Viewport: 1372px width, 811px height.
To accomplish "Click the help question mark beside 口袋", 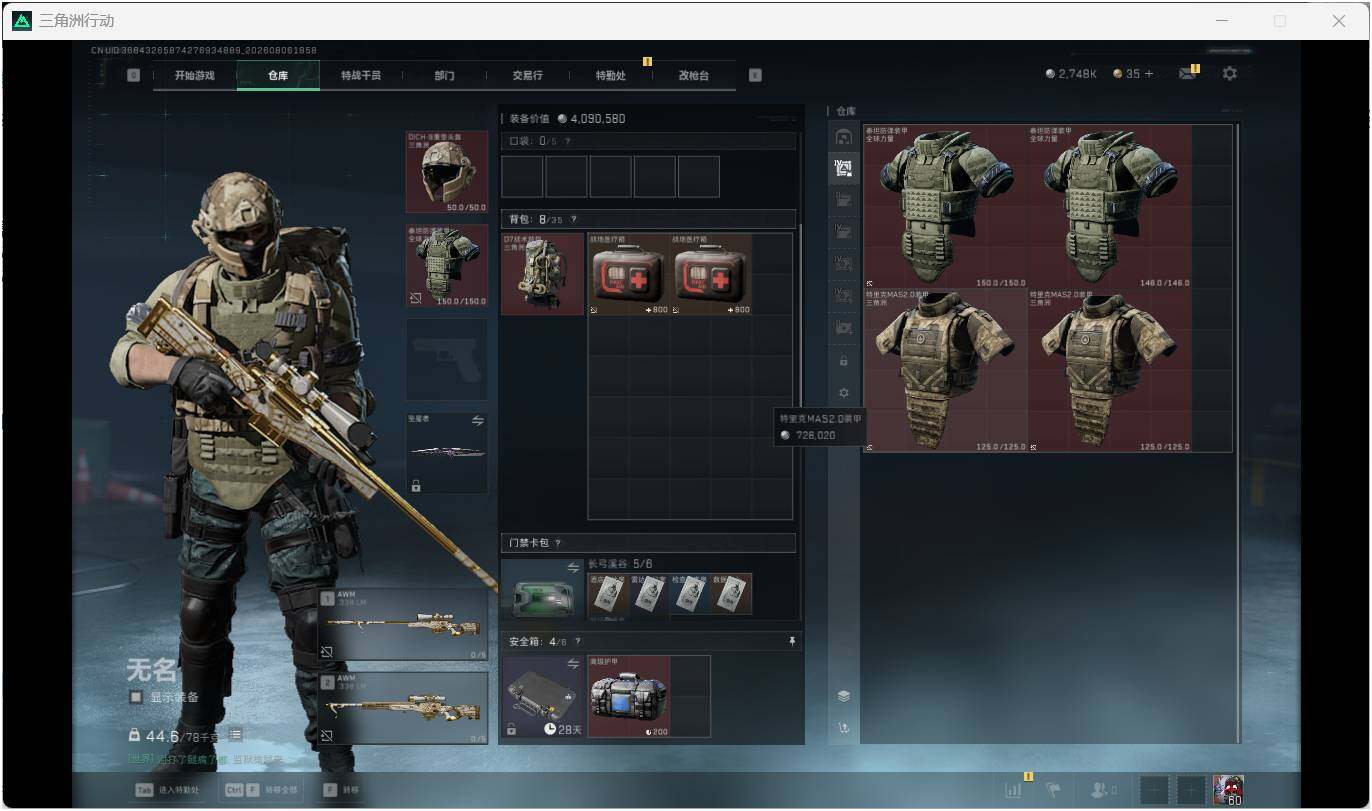I will pyautogui.click(x=568, y=142).
